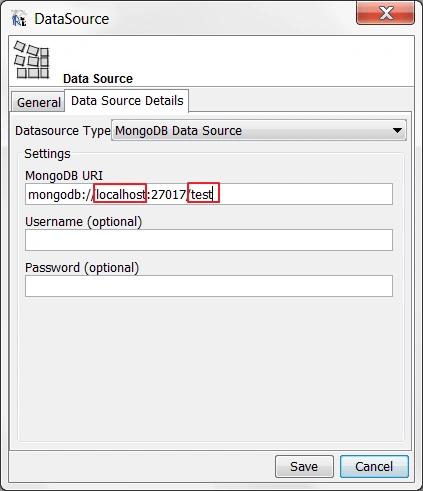Click the stacked blocks Data Source icon
Screen dimensions: 423x491
coord(32,60)
